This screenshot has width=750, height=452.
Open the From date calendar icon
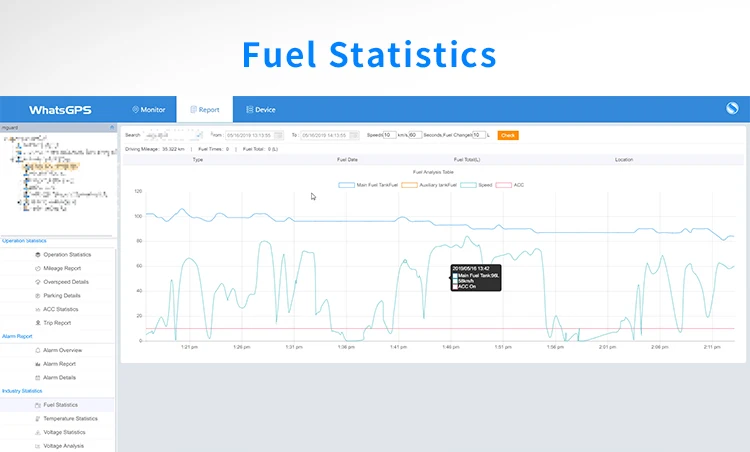(x=278, y=135)
